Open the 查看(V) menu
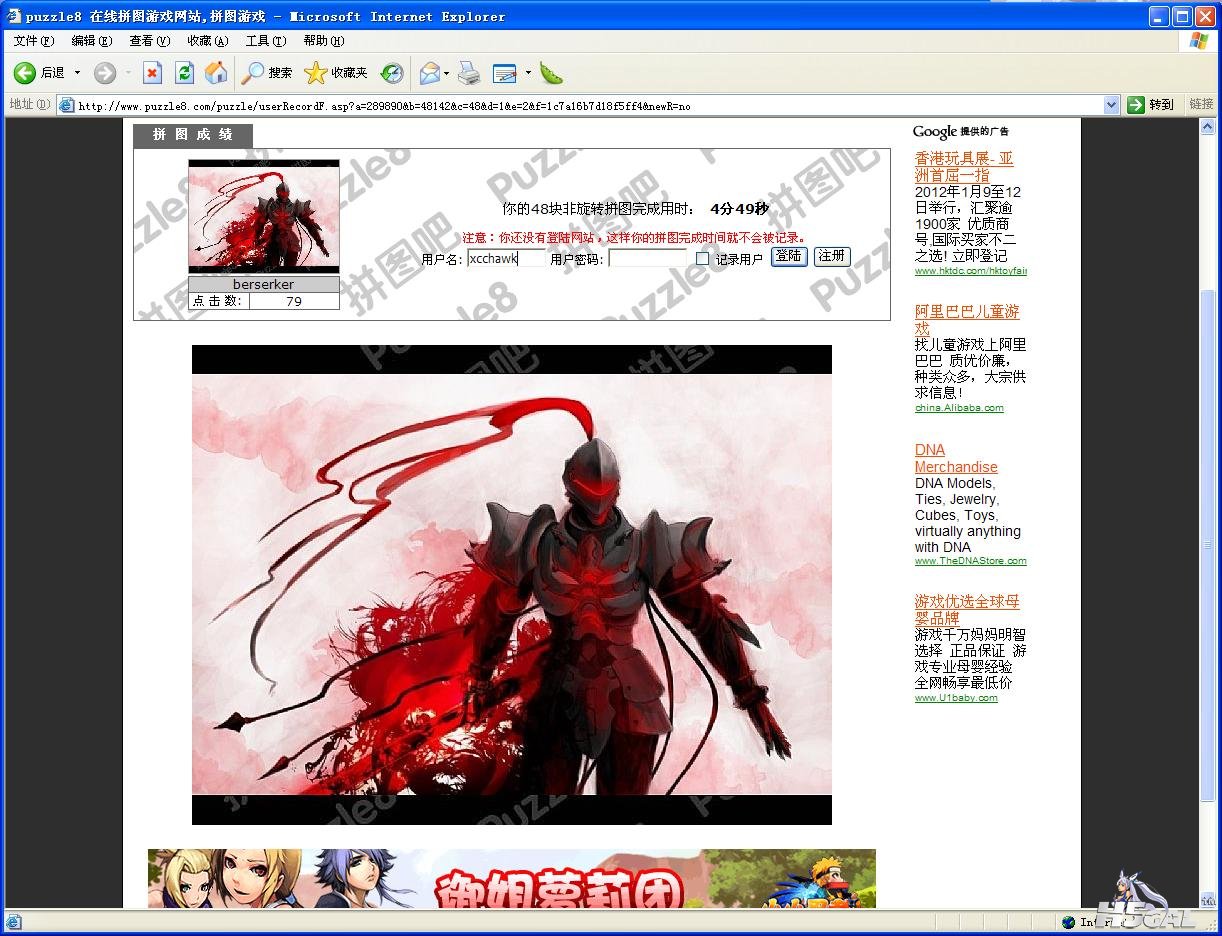The height and width of the screenshot is (936, 1222). tap(149, 41)
